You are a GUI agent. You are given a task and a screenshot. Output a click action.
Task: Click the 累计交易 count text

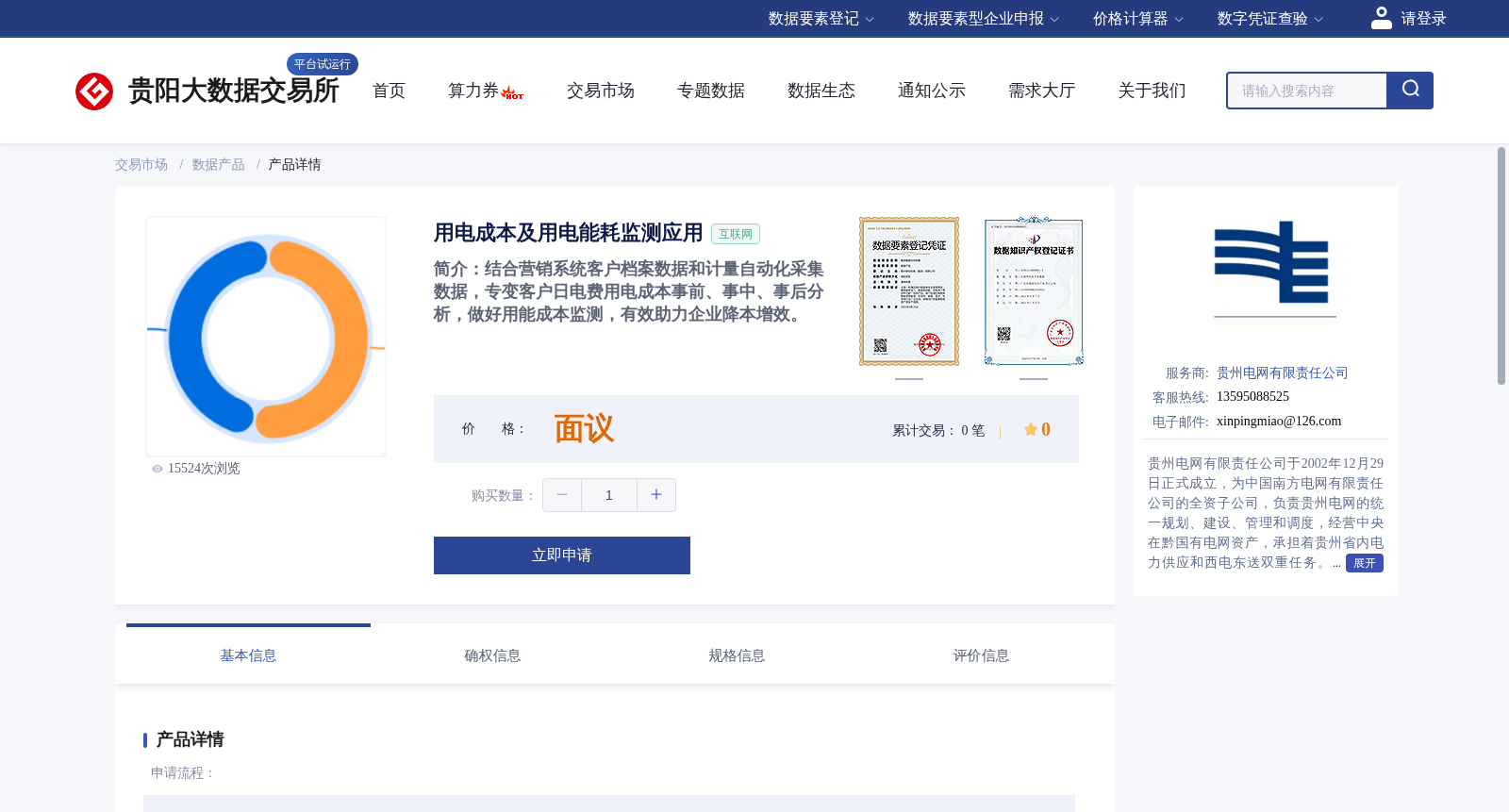pyautogui.click(x=938, y=431)
